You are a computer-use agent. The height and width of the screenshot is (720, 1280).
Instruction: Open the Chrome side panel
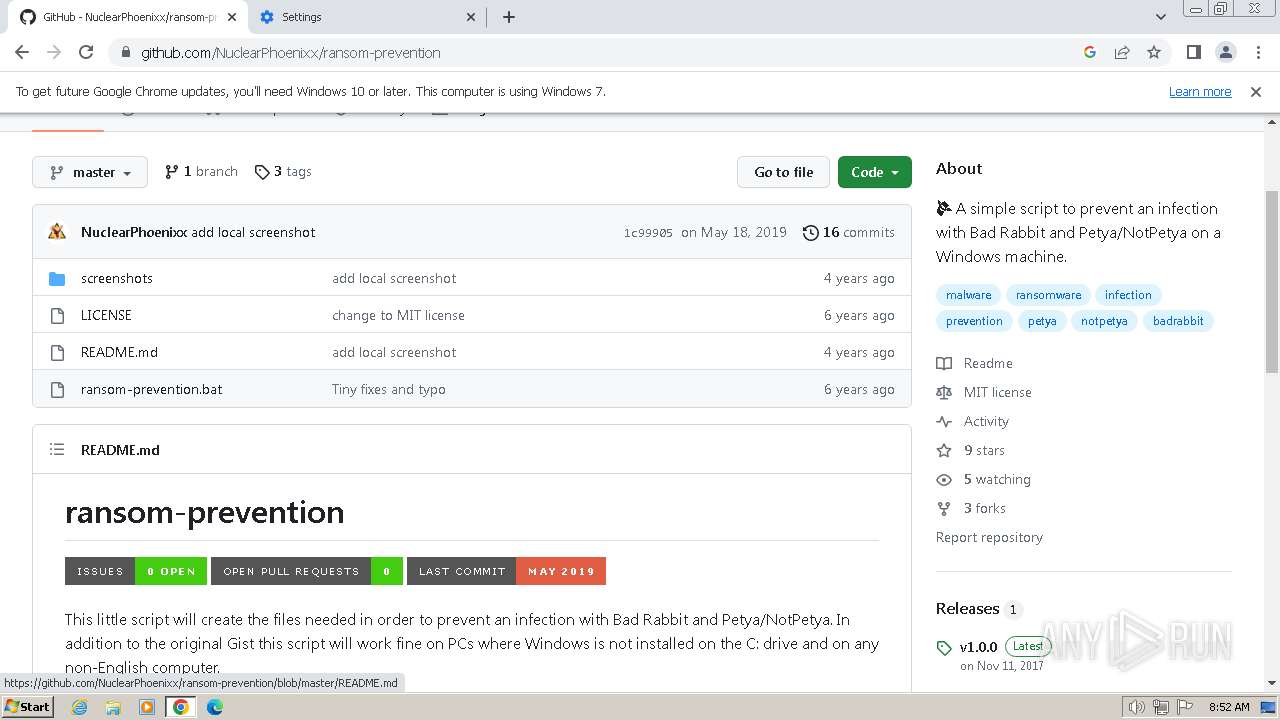1193,52
